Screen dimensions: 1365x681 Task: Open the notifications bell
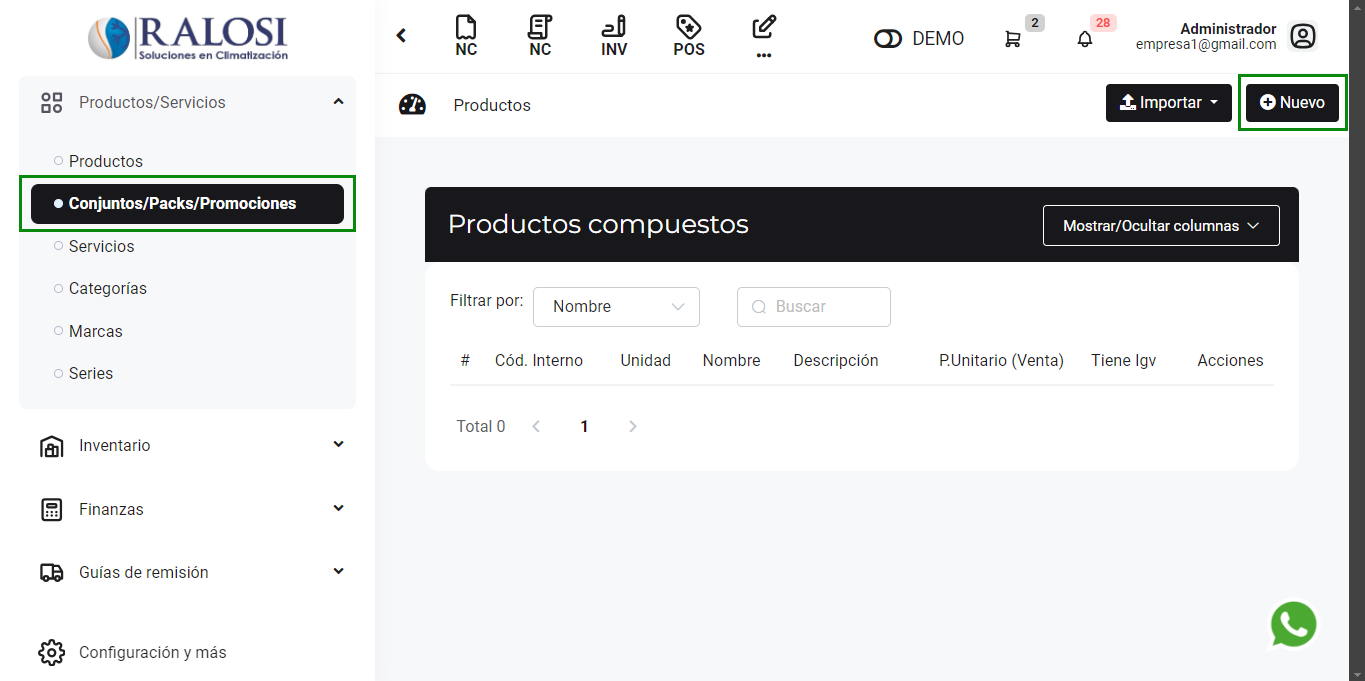click(x=1084, y=39)
